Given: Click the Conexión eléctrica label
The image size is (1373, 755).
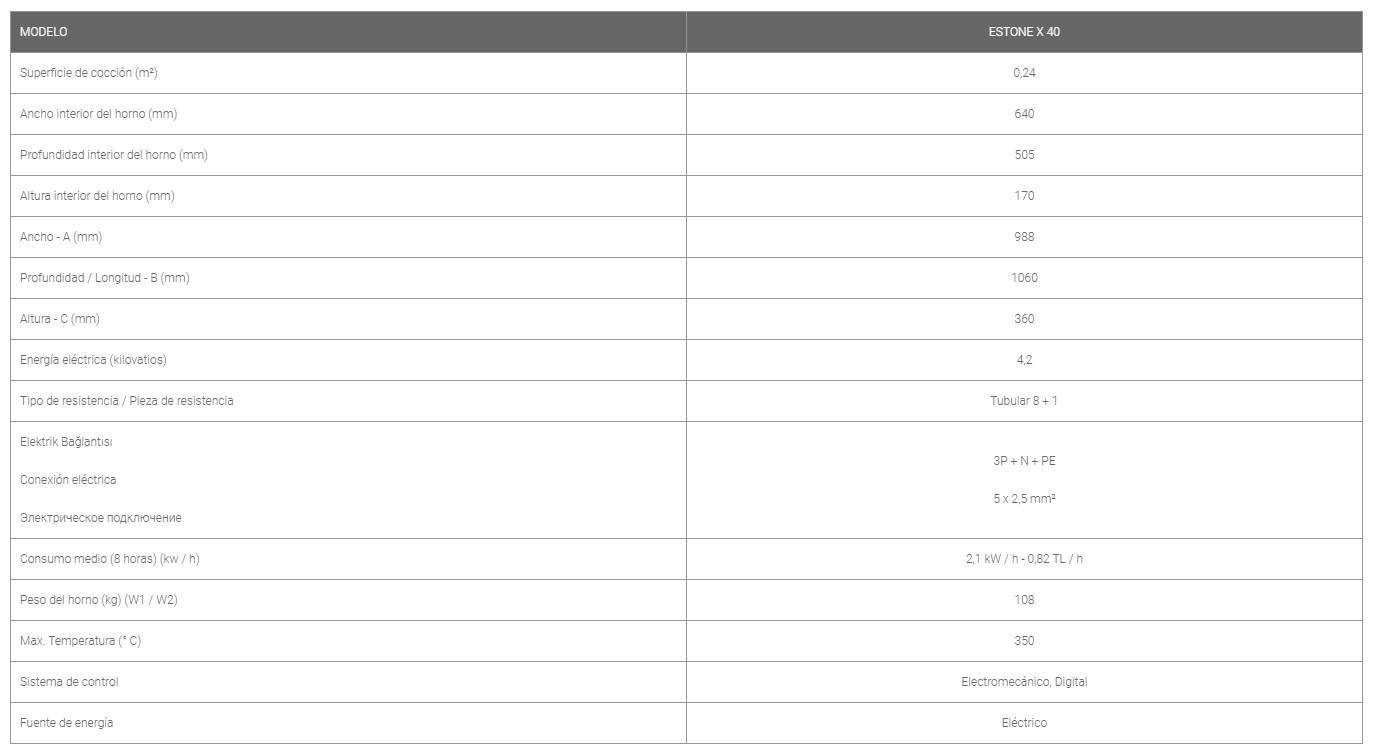Looking at the screenshot, I should [68, 480].
